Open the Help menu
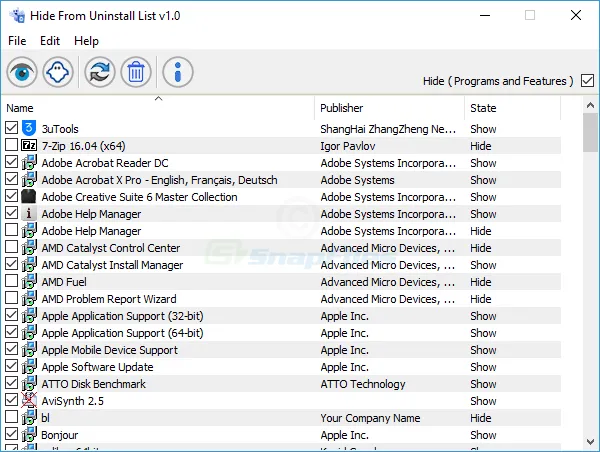600x452 pixels. pos(86,41)
